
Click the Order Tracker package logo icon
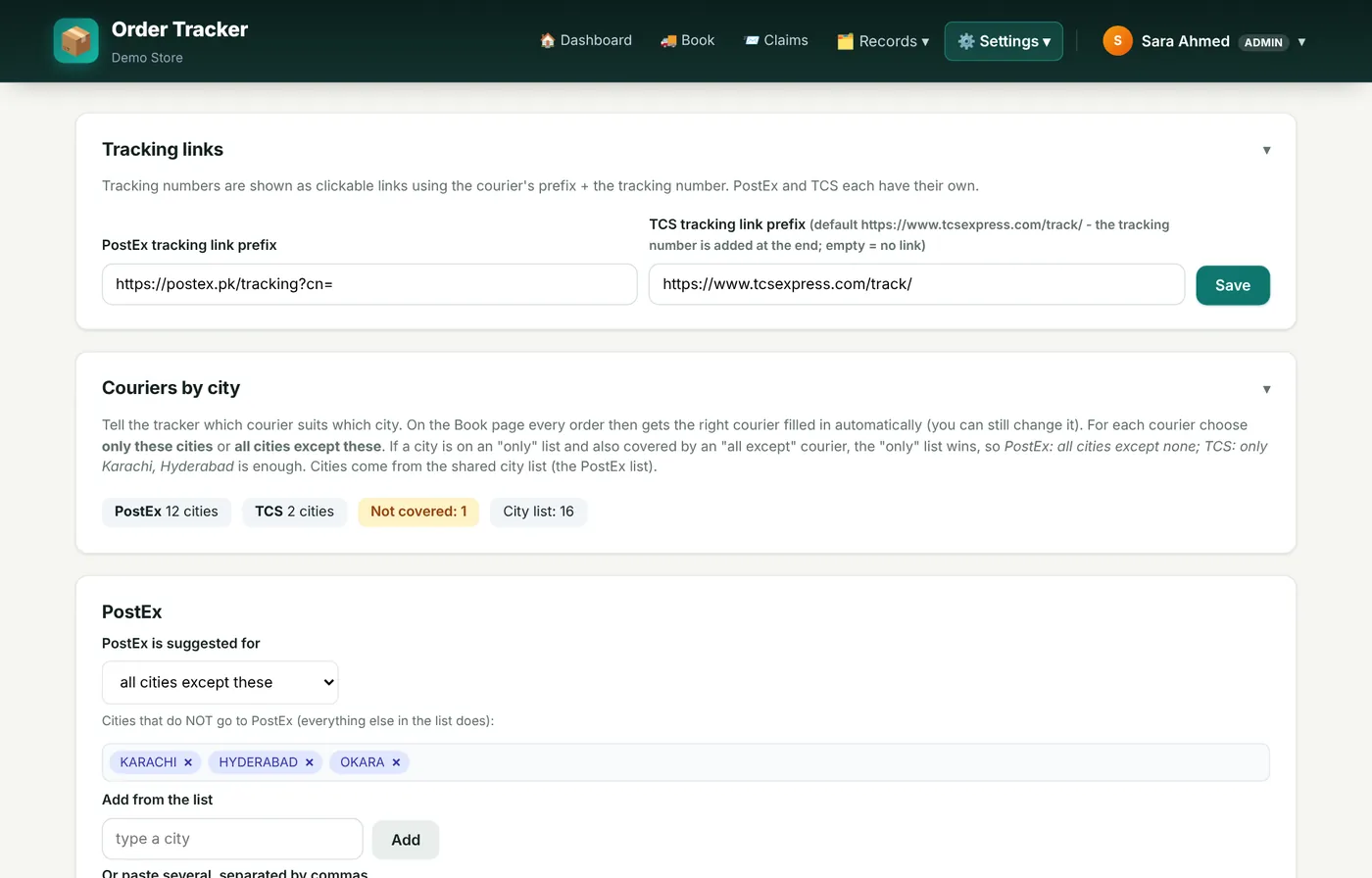[75, 41]
